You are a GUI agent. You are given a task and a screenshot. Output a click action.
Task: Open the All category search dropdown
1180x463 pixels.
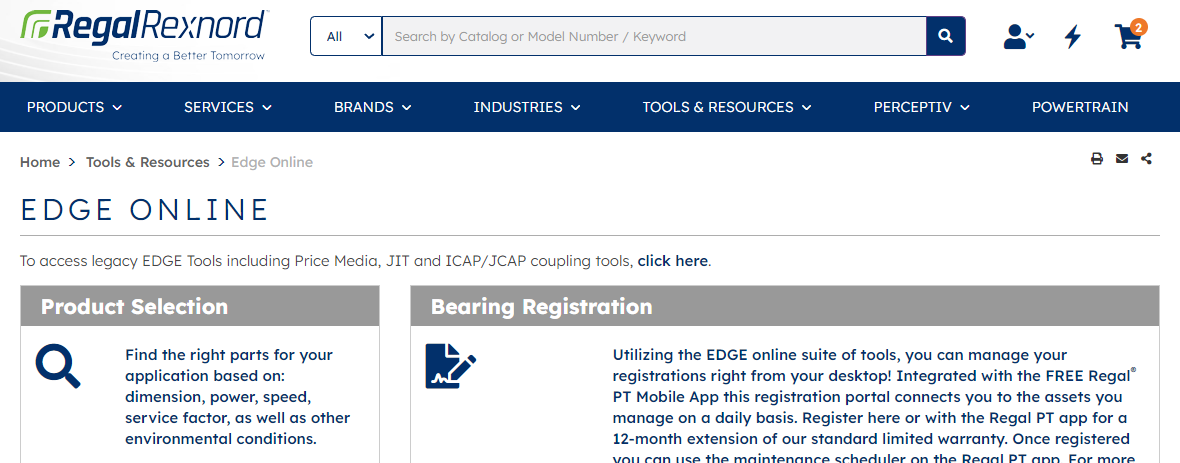(x=346, y=36)
